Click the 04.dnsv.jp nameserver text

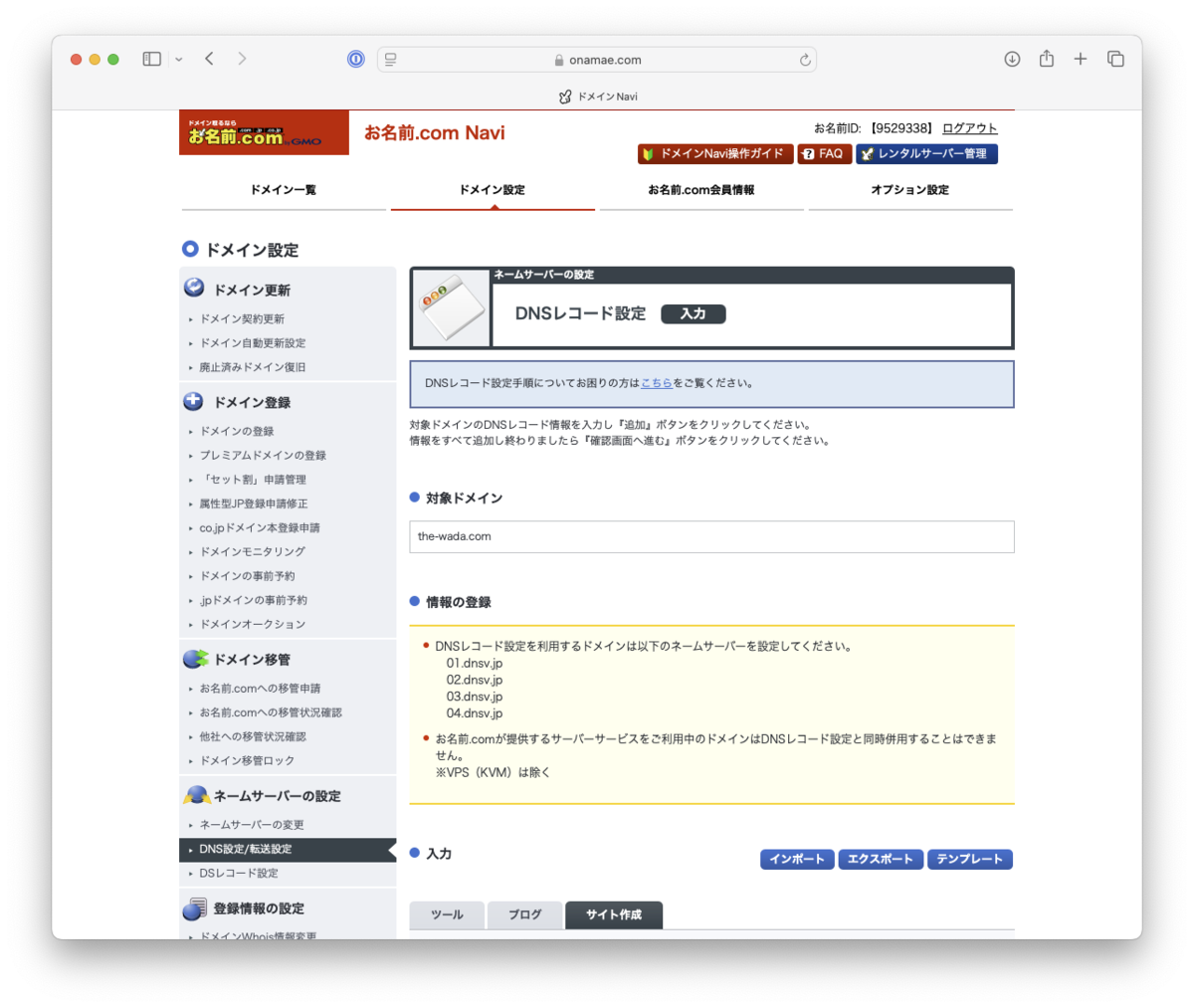pyautogui.click(x=475, y=713)
